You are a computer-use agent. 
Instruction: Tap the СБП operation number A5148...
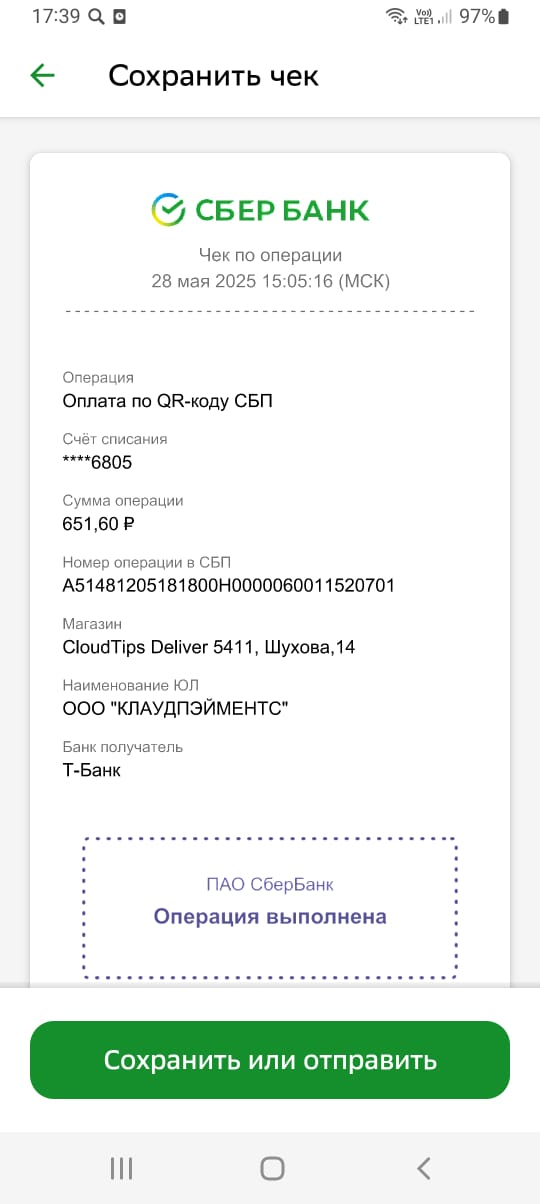click(x=228, y=585)
